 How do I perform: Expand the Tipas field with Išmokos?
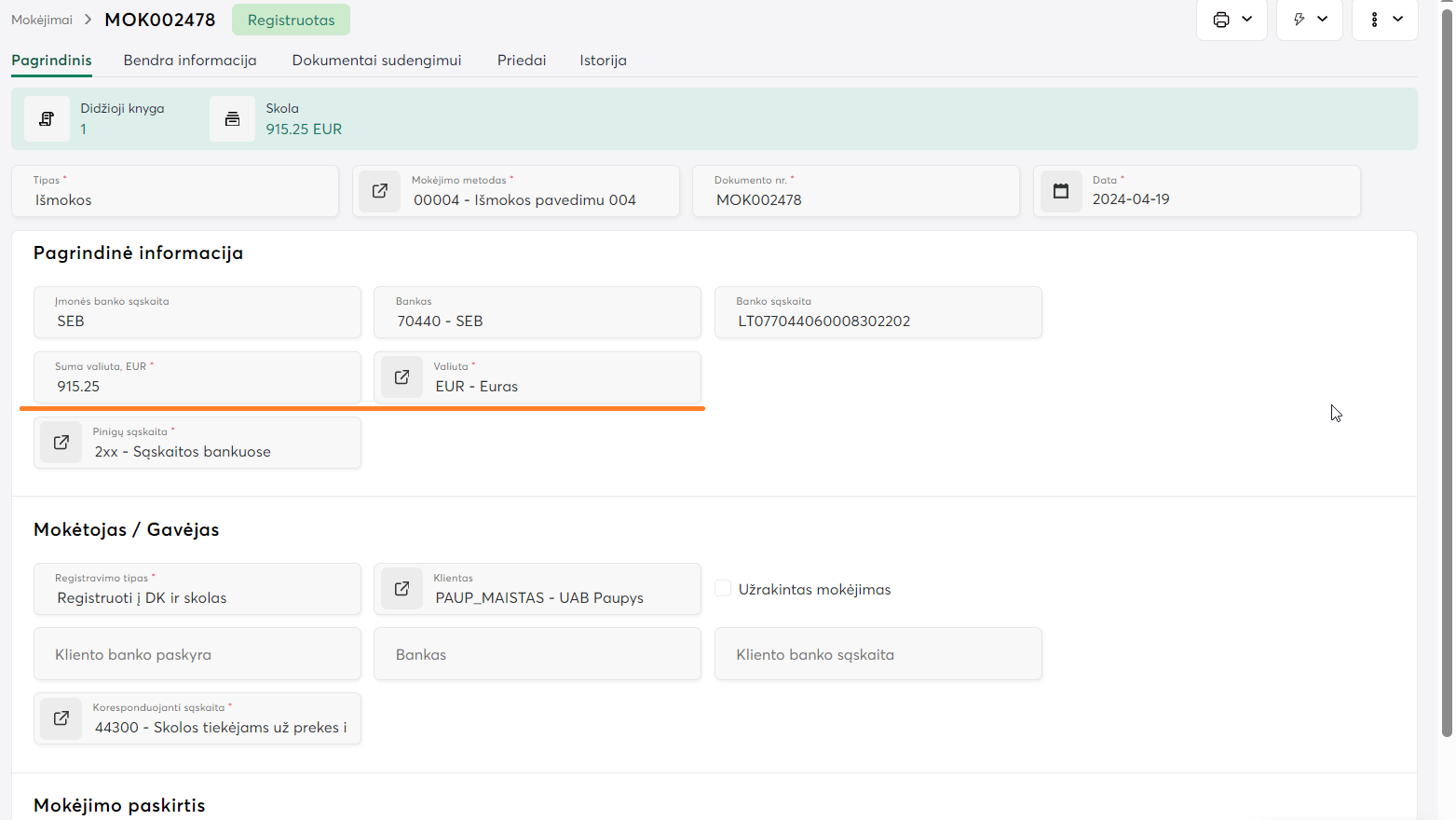click(x=175, y=191)
